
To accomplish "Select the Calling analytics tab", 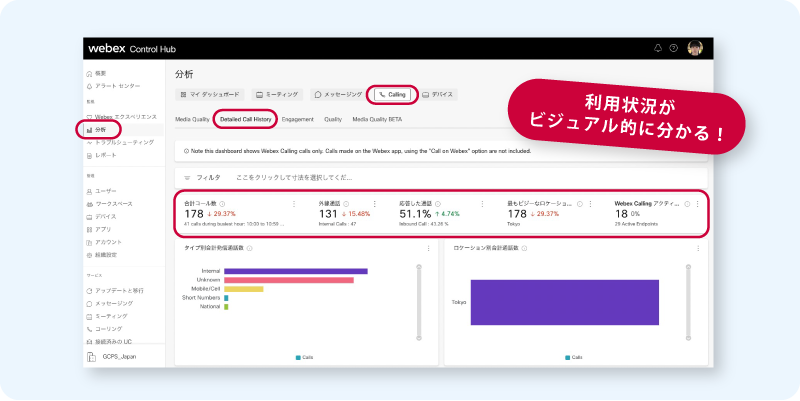I will click(392, 94).
